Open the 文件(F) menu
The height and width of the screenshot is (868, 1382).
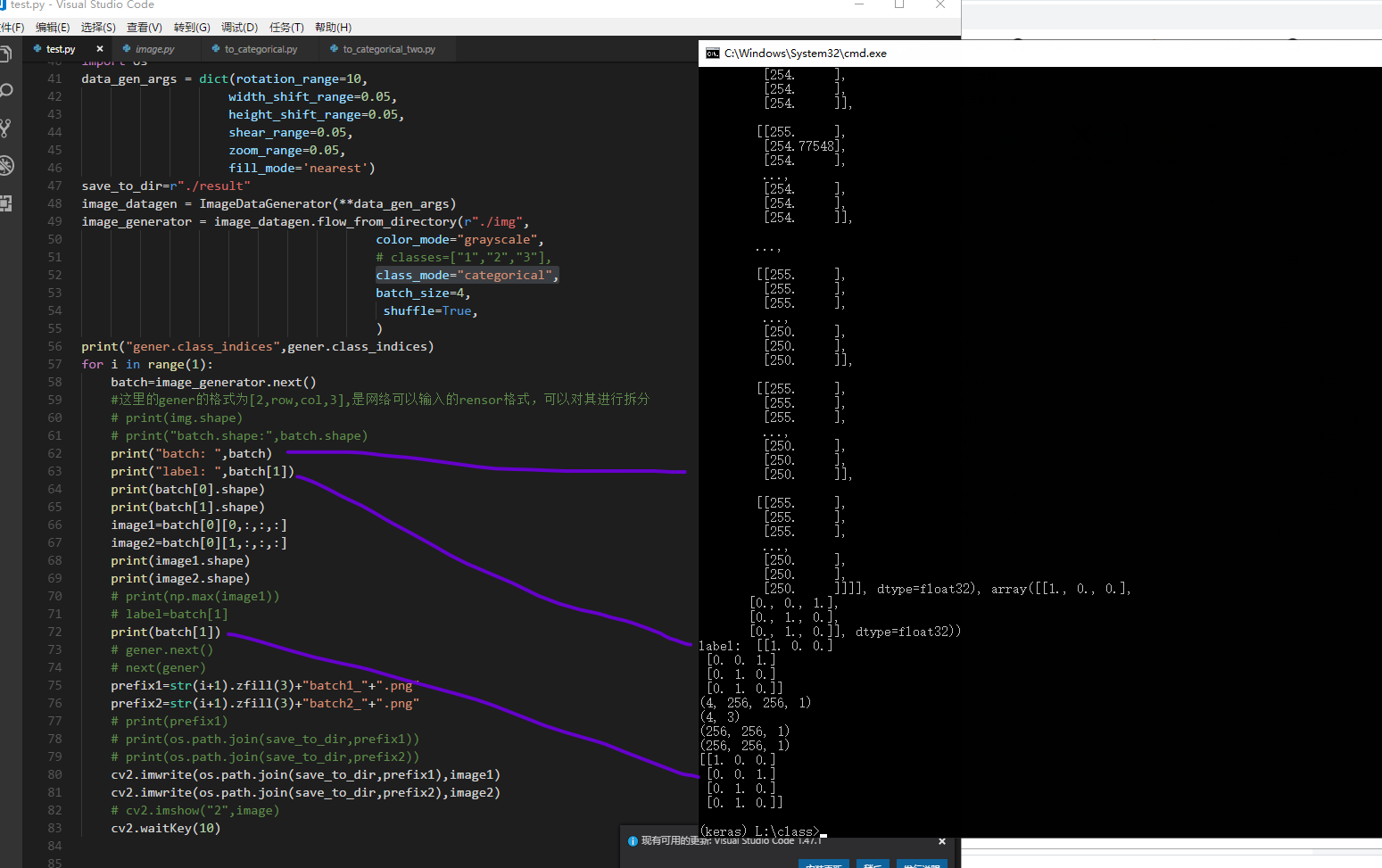click(x=12, y=27)
